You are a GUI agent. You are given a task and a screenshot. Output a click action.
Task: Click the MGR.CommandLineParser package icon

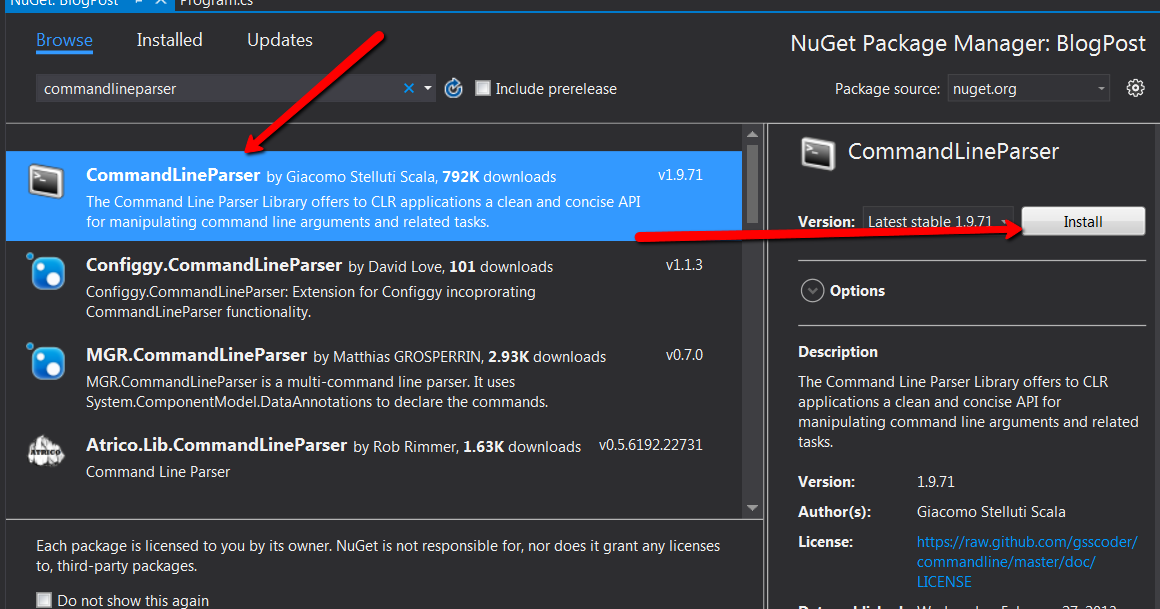(47, 362)
